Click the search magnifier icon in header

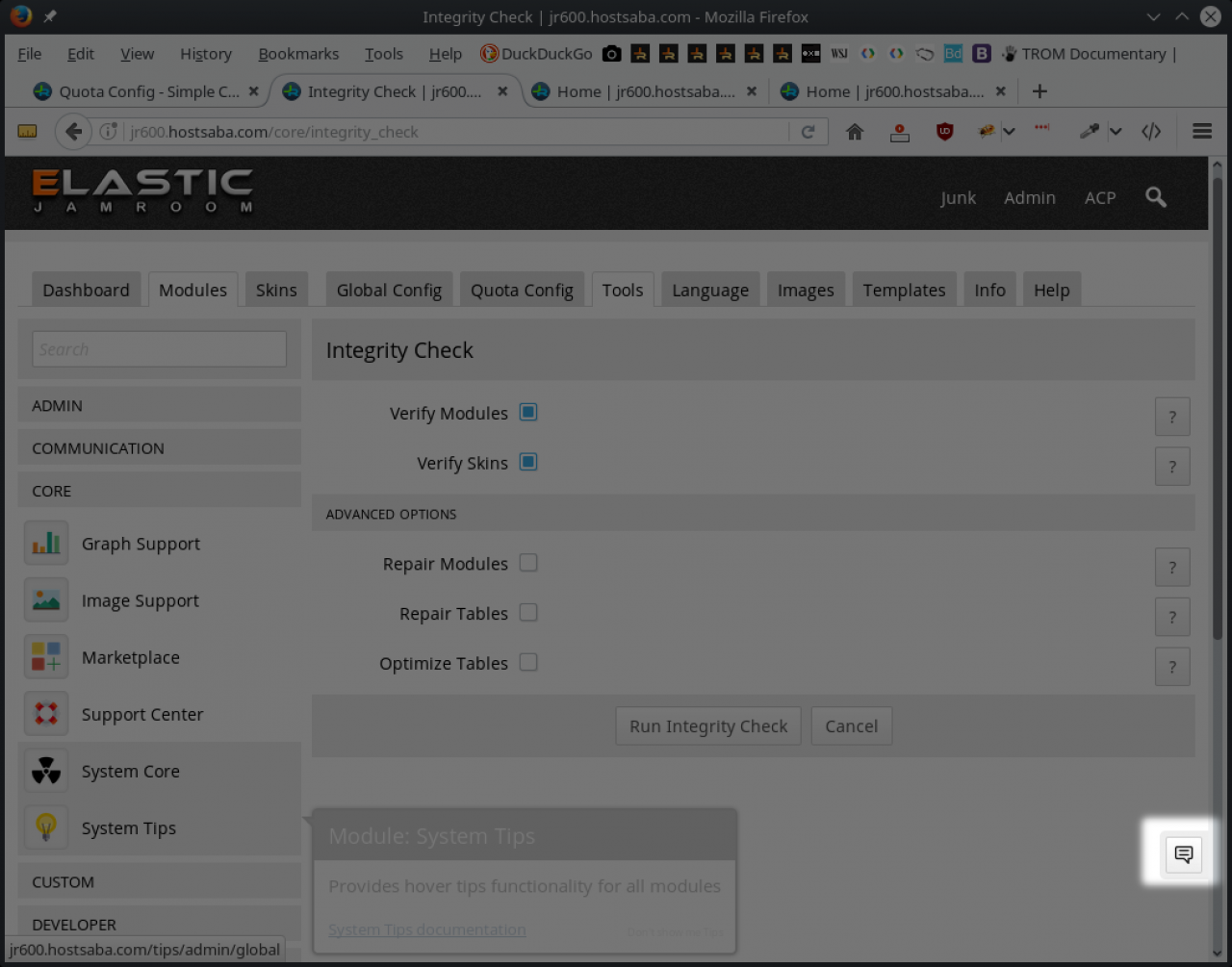point(1156,197)
